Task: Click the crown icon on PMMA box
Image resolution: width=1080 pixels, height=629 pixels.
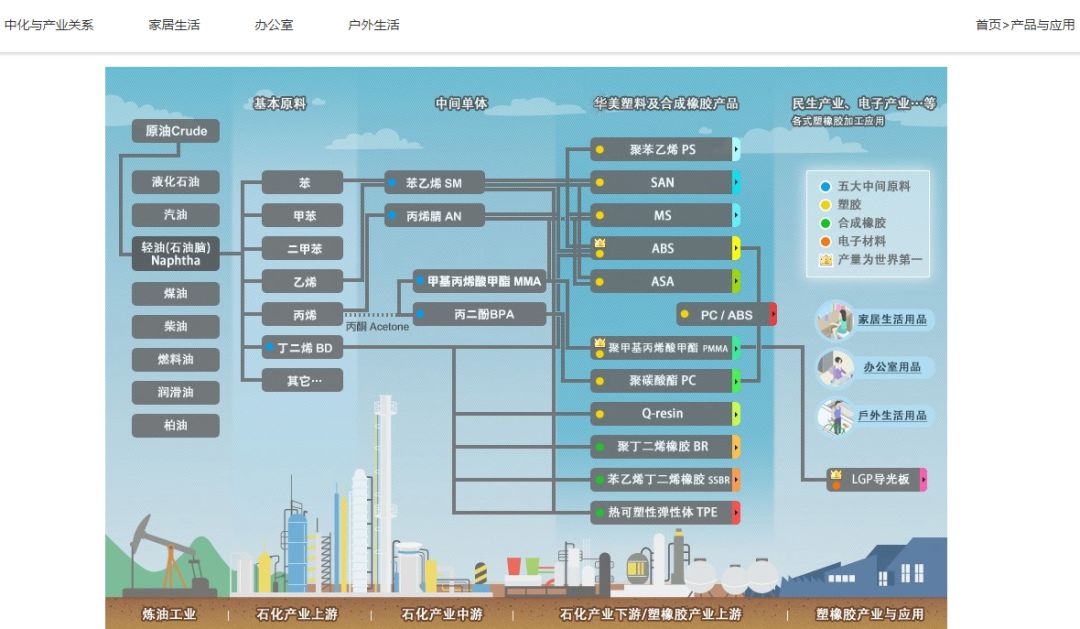Action: point(600,342)
